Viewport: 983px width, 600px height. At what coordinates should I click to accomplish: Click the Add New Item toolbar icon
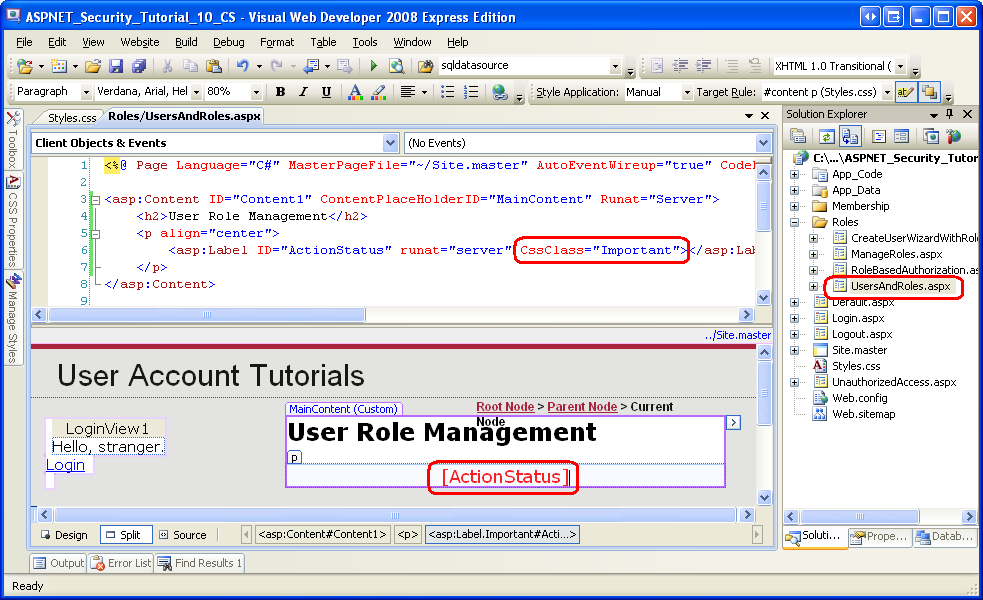(59, 66)
